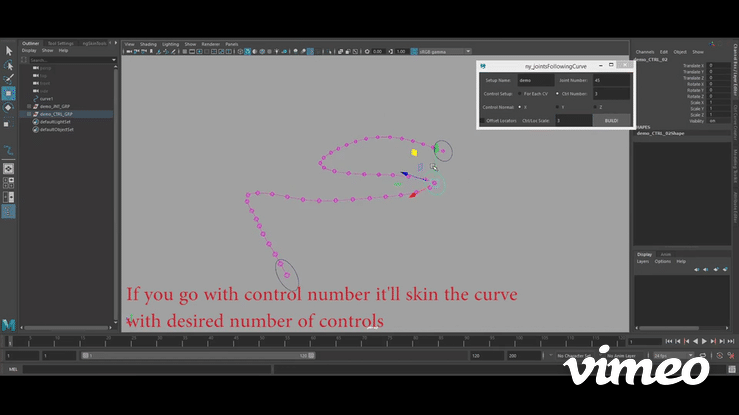
Task: Click play backwards button
Action: click(x=696, y=341)
